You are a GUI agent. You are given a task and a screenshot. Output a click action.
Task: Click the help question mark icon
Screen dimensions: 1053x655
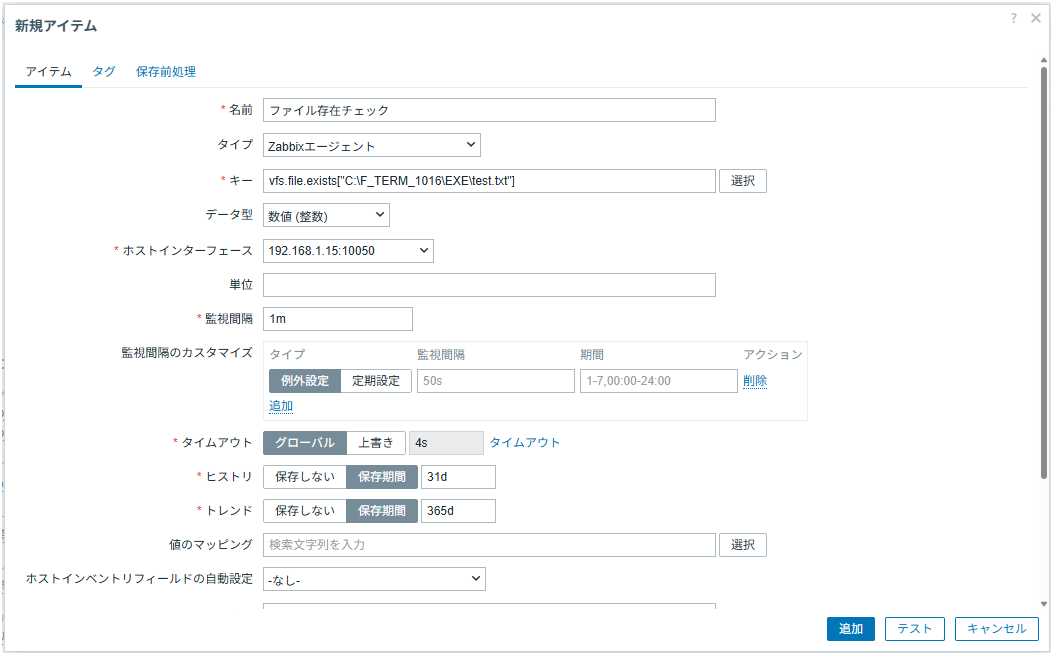[1014, 18]
